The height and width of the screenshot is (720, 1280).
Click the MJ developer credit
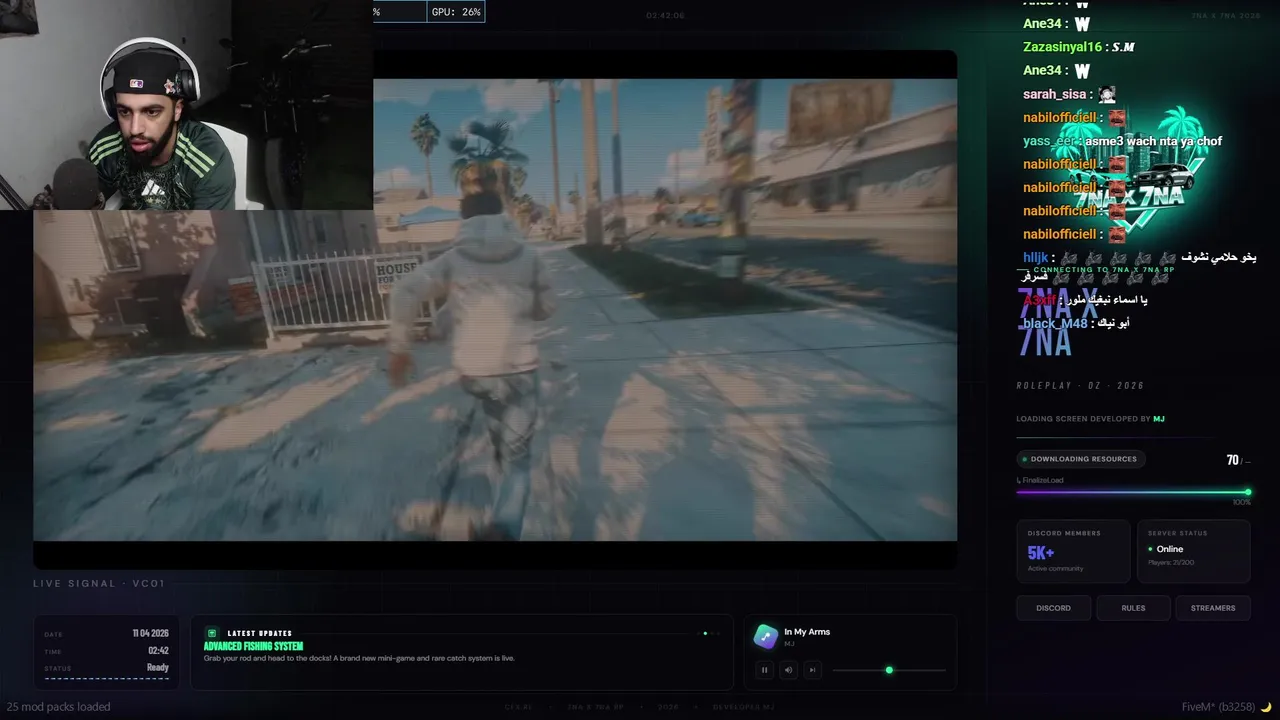[x=1159, y=419]
